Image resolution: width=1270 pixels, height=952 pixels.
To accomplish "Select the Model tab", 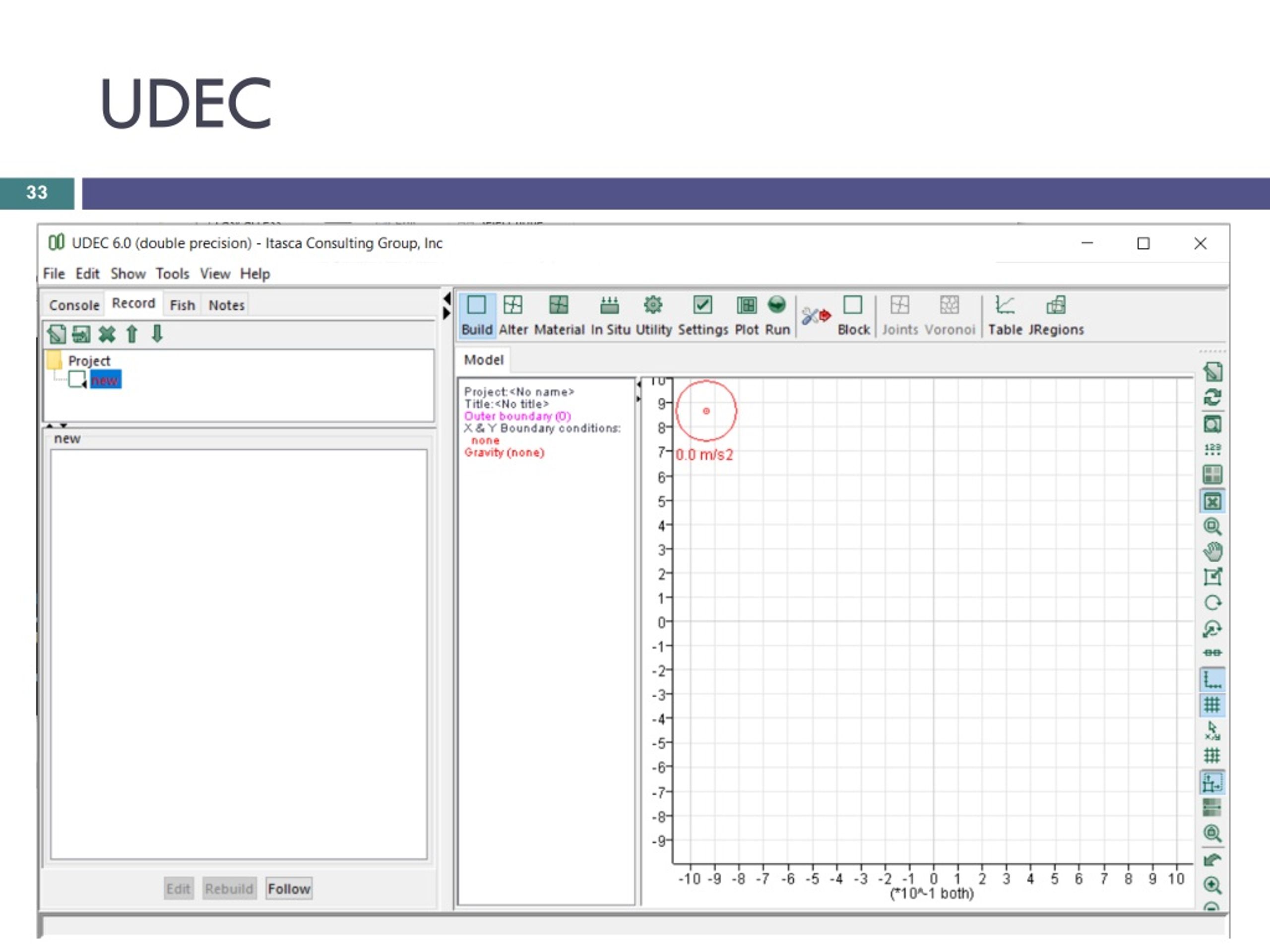I will point(483,360).
